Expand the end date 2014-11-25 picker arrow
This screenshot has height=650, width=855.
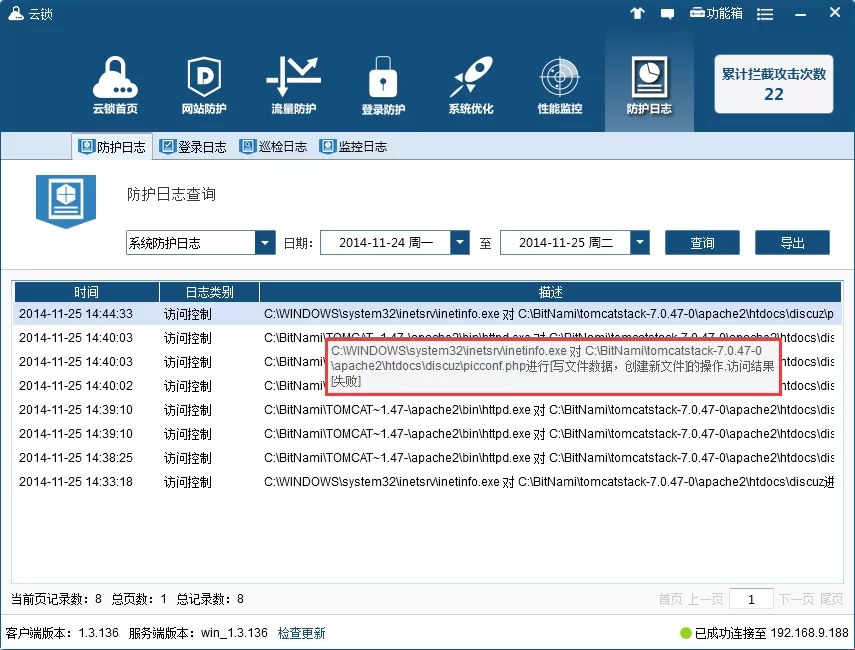pyautogui.click(x=640, y=243)
